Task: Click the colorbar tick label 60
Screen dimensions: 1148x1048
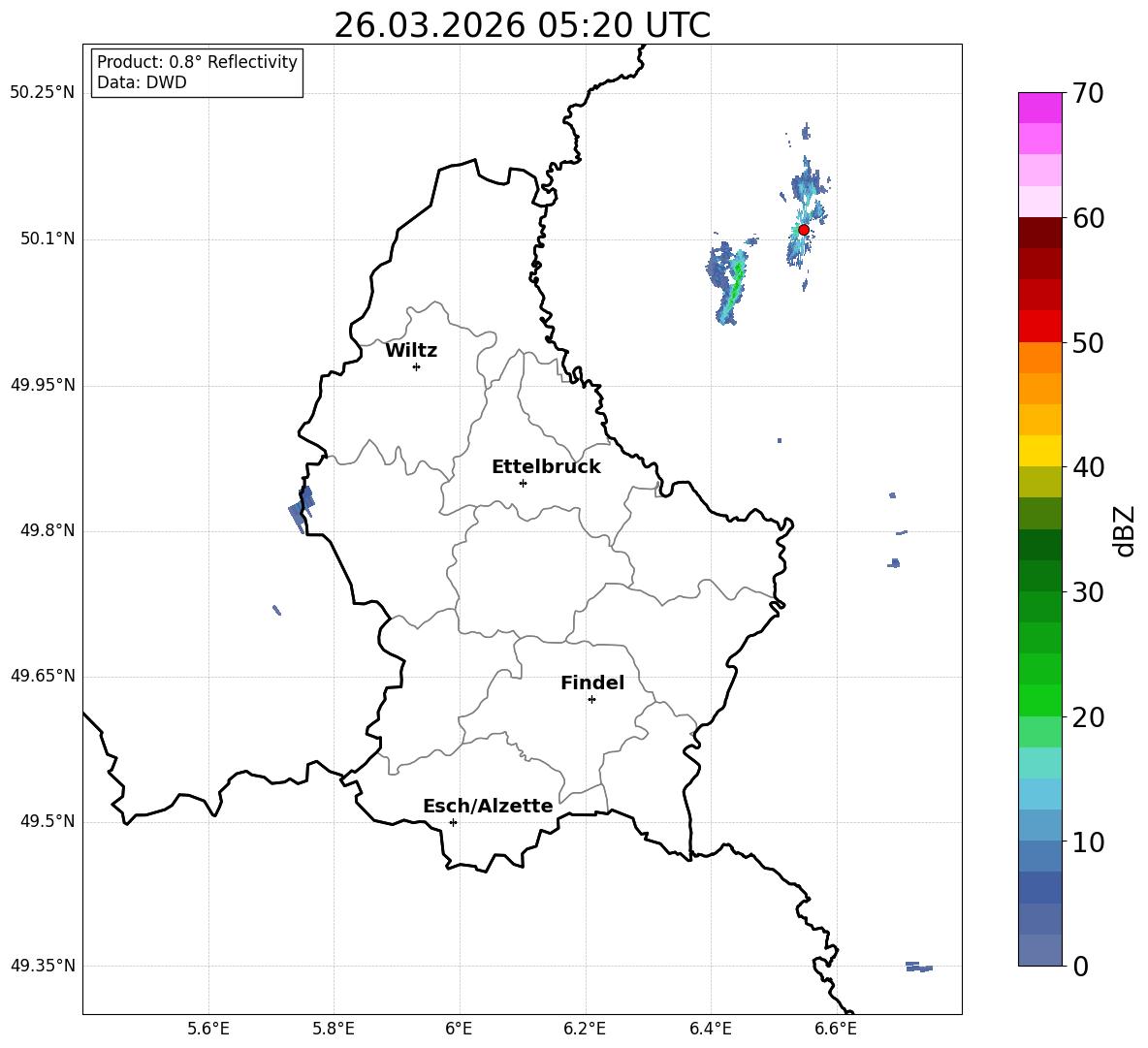Action: (x=1088, y=218)
